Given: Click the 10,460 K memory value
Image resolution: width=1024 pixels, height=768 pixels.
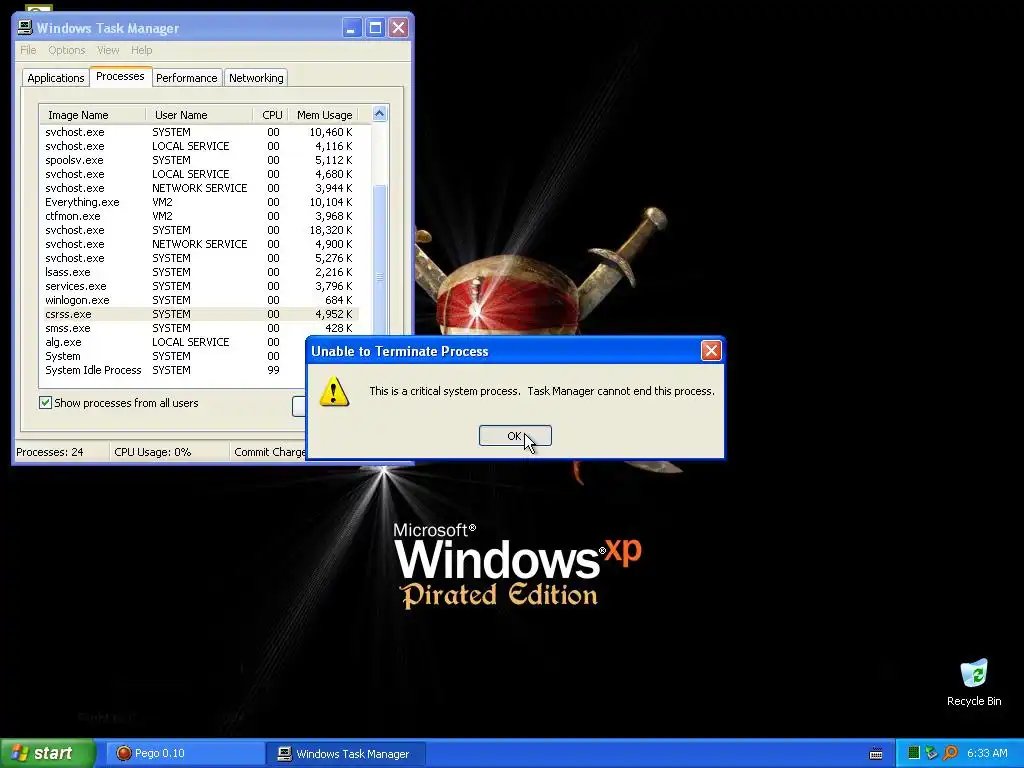Looking at the screenshot, I should pyautogui.click(x=331, y=132).
